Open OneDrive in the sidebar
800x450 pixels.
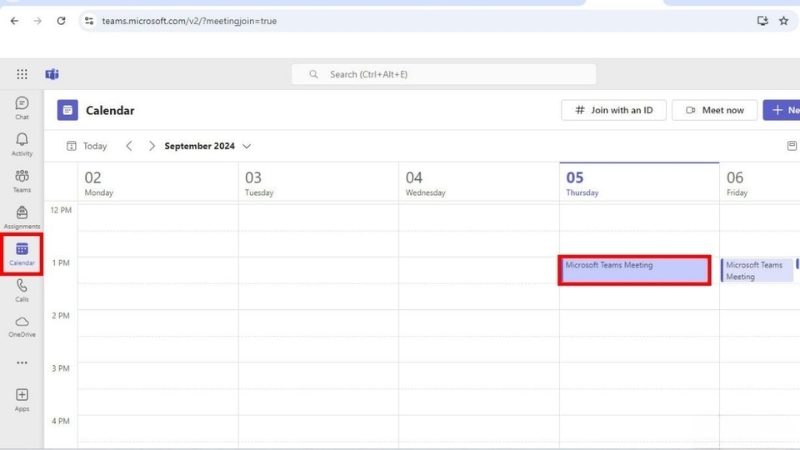point(22,327)
